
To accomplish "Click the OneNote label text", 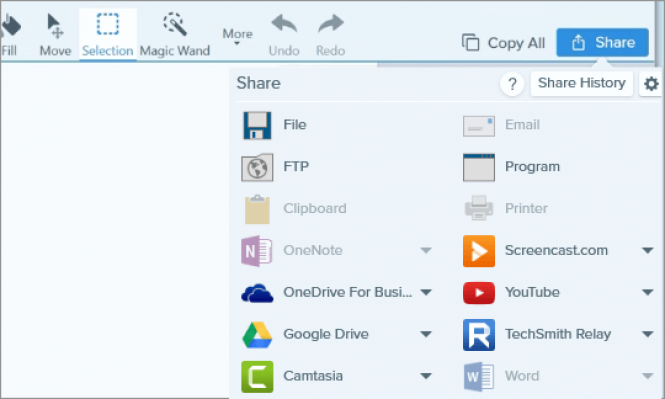I will coord(313,250).
